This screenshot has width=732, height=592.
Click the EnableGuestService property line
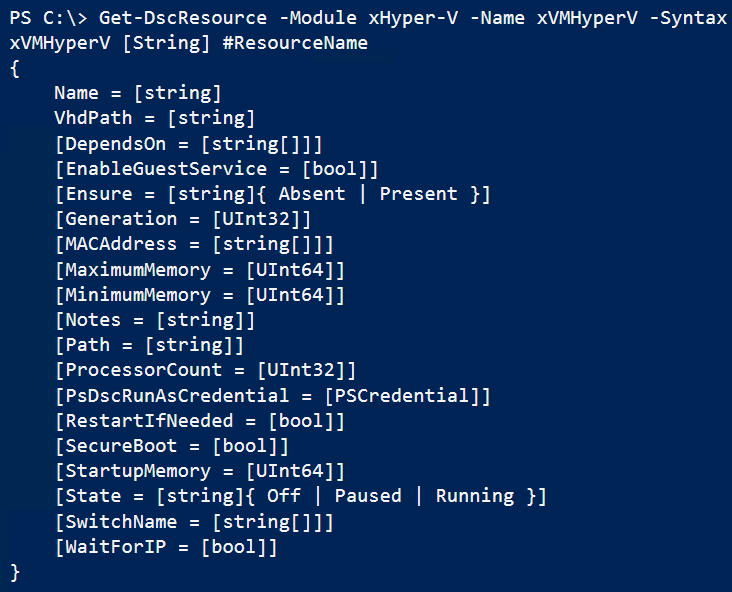216,169
